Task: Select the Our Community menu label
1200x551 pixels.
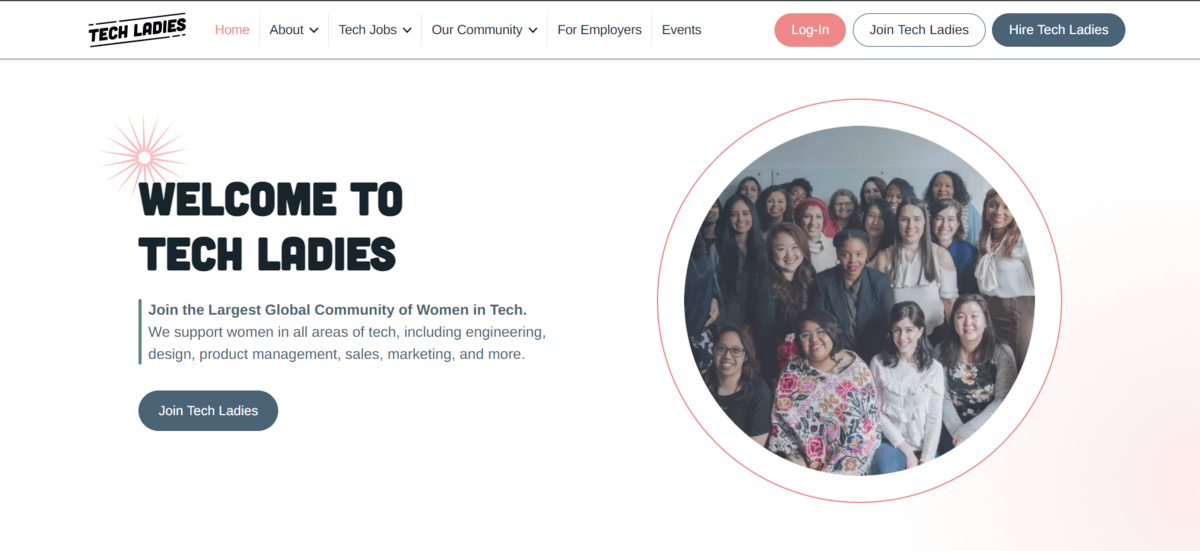Action: point(477,30)
